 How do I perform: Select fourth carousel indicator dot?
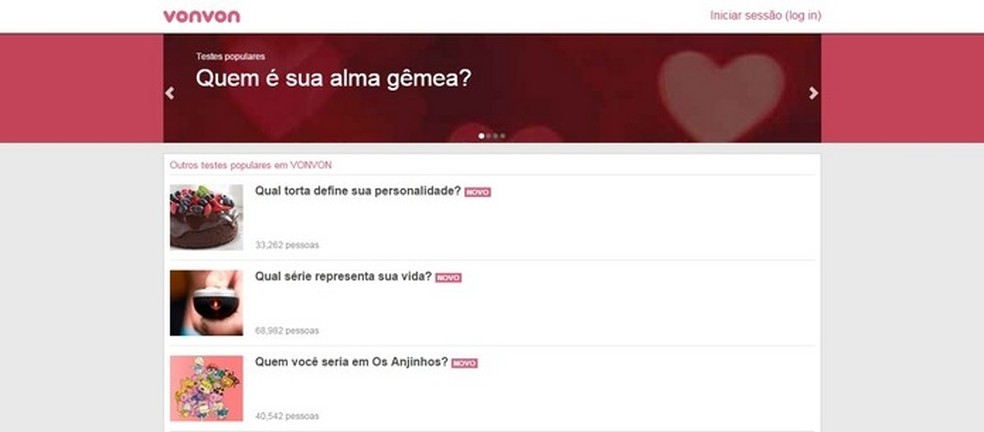point(502,136)
